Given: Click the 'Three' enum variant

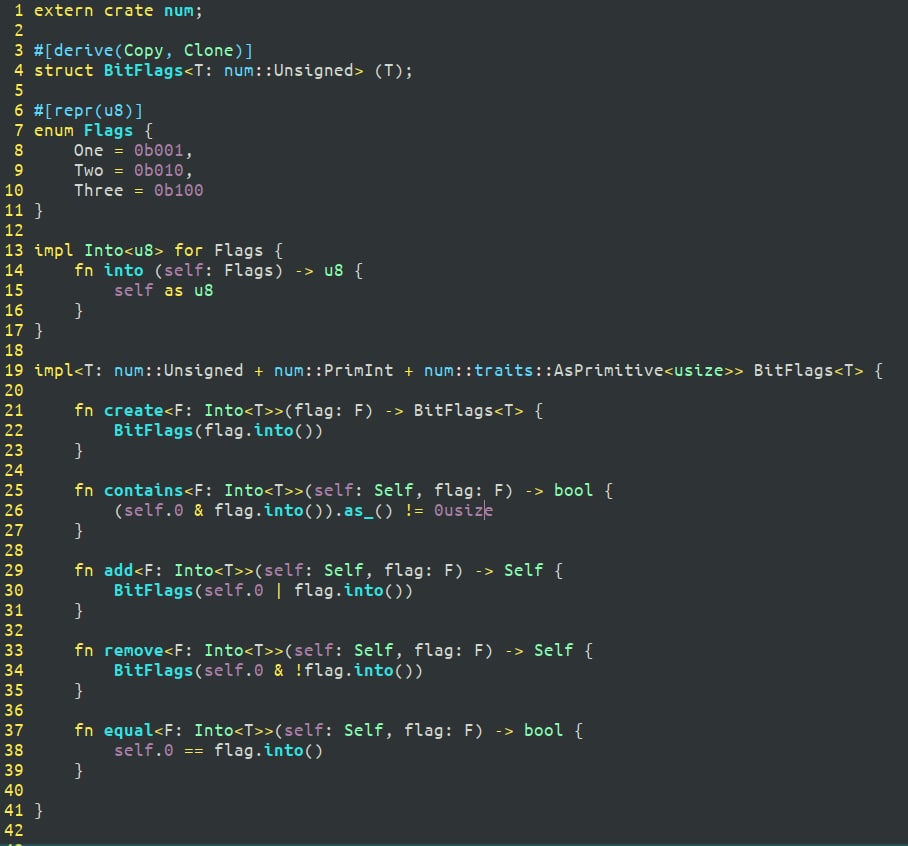Looking at the screenshot, I should point(98,191).
